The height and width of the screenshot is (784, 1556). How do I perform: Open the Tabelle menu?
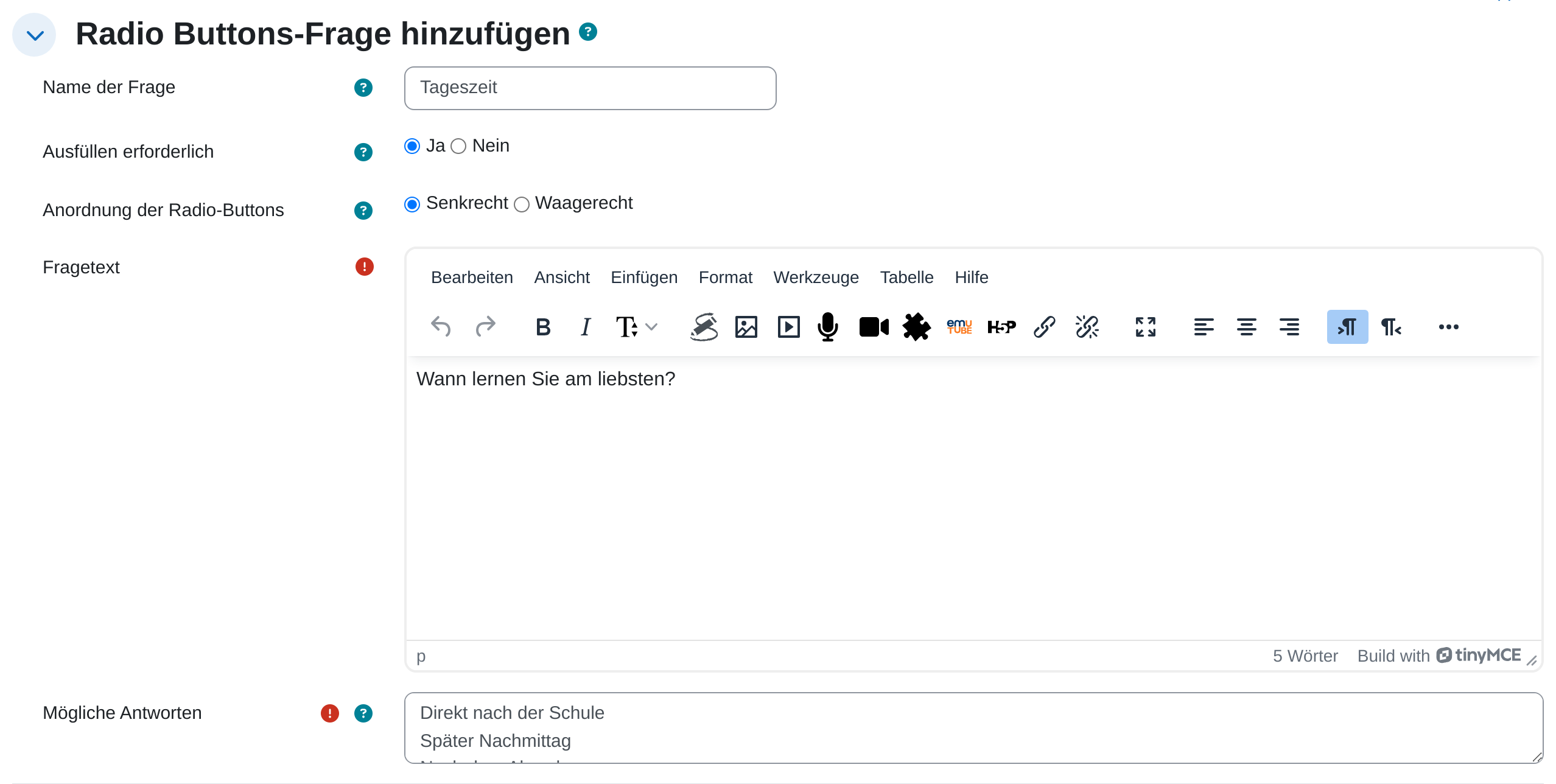click(x=906, y=278)
